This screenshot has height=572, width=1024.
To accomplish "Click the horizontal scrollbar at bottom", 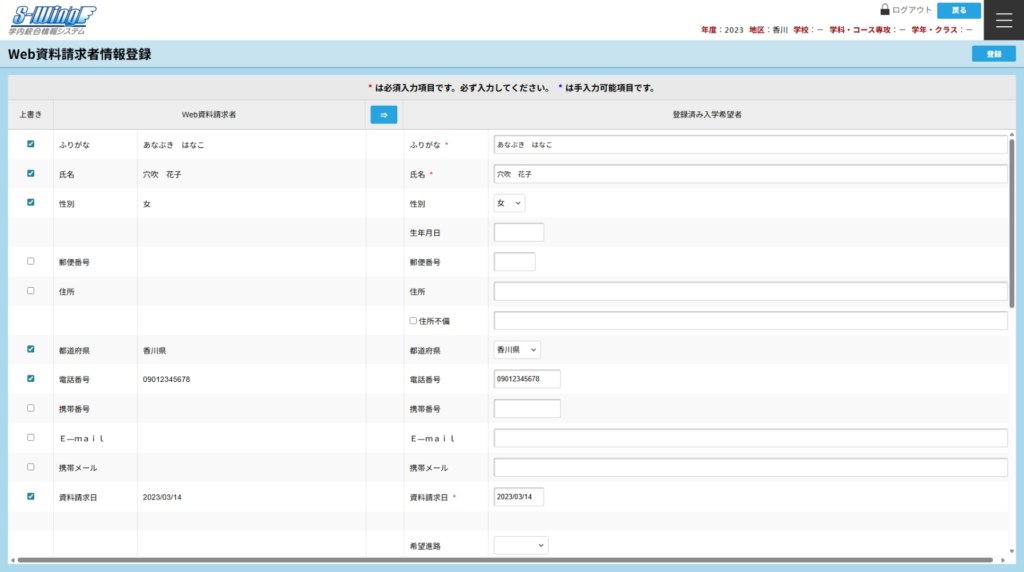I will click(500, 560).
